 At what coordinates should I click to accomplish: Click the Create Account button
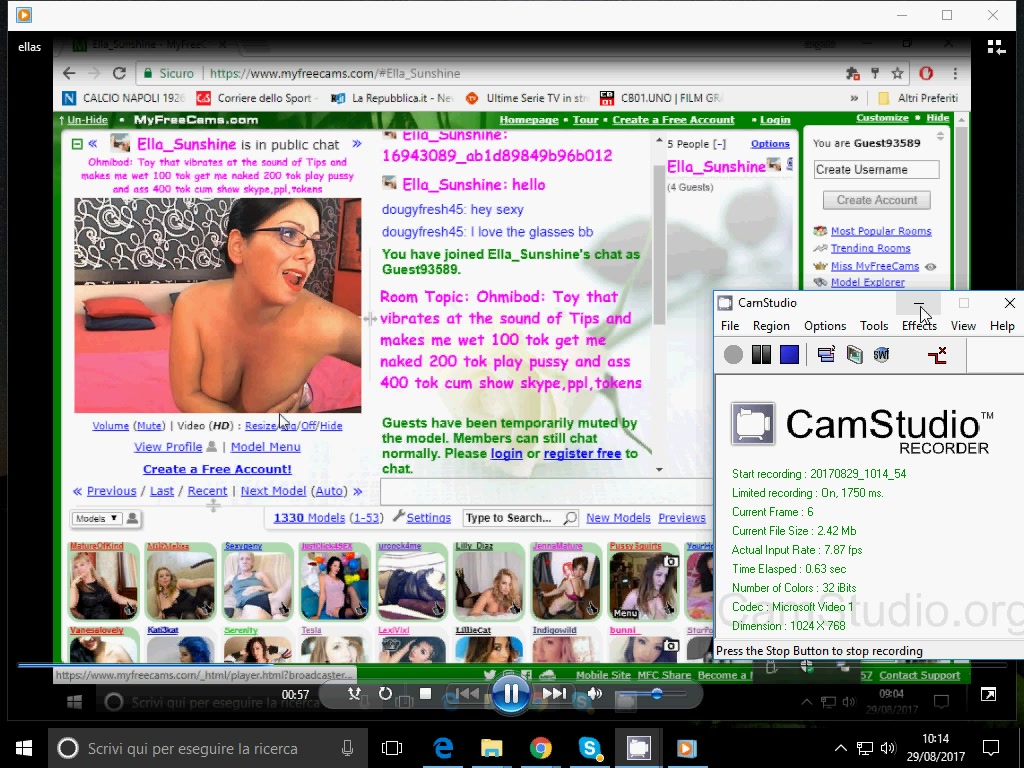(876, 200)
